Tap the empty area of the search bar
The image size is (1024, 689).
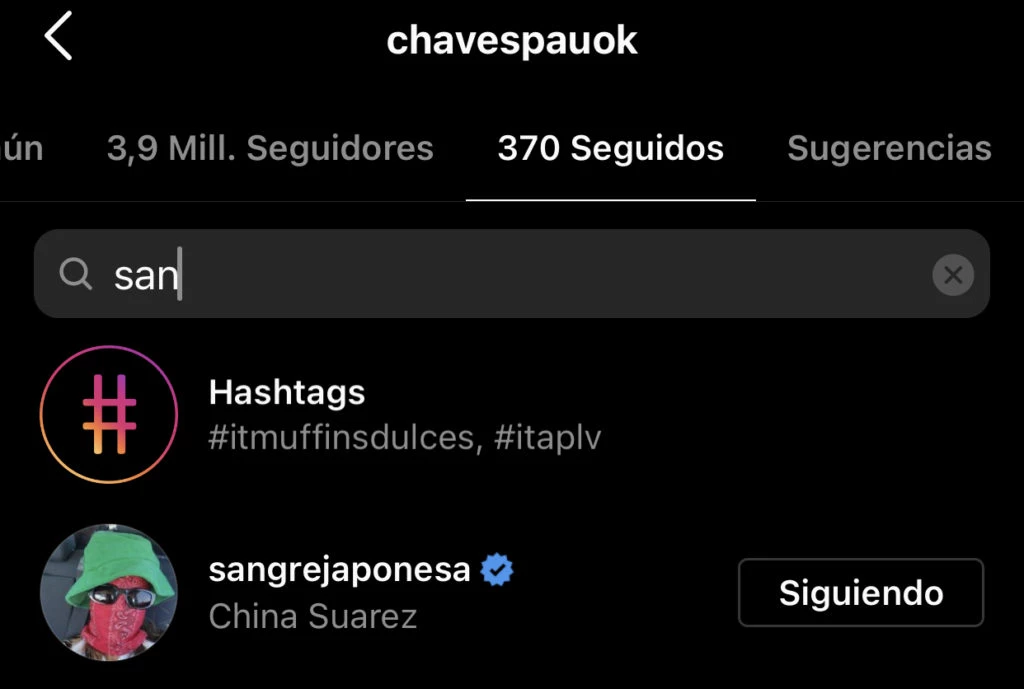click(555, 274)
